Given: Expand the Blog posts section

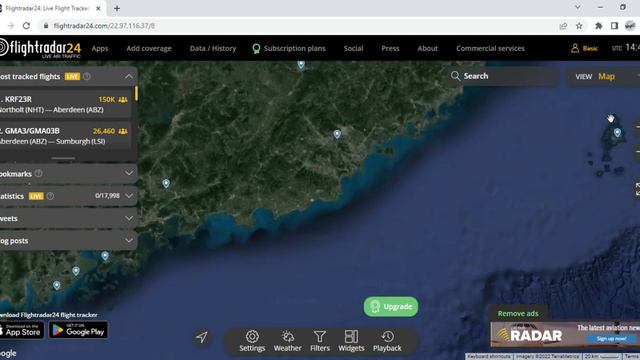Looking at the screenshot, I should pyautogui.click(x=129, y=241).
